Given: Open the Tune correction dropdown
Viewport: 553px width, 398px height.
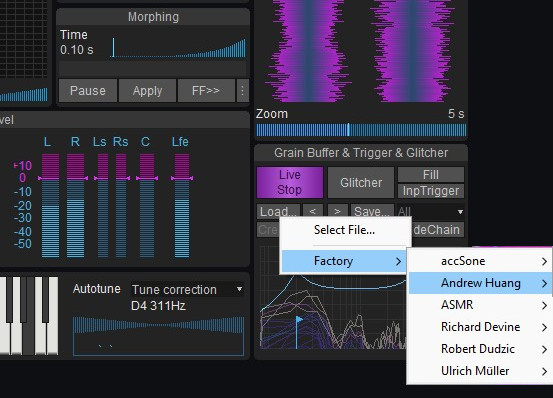Looking at the screenshot, I should point(187,289).
